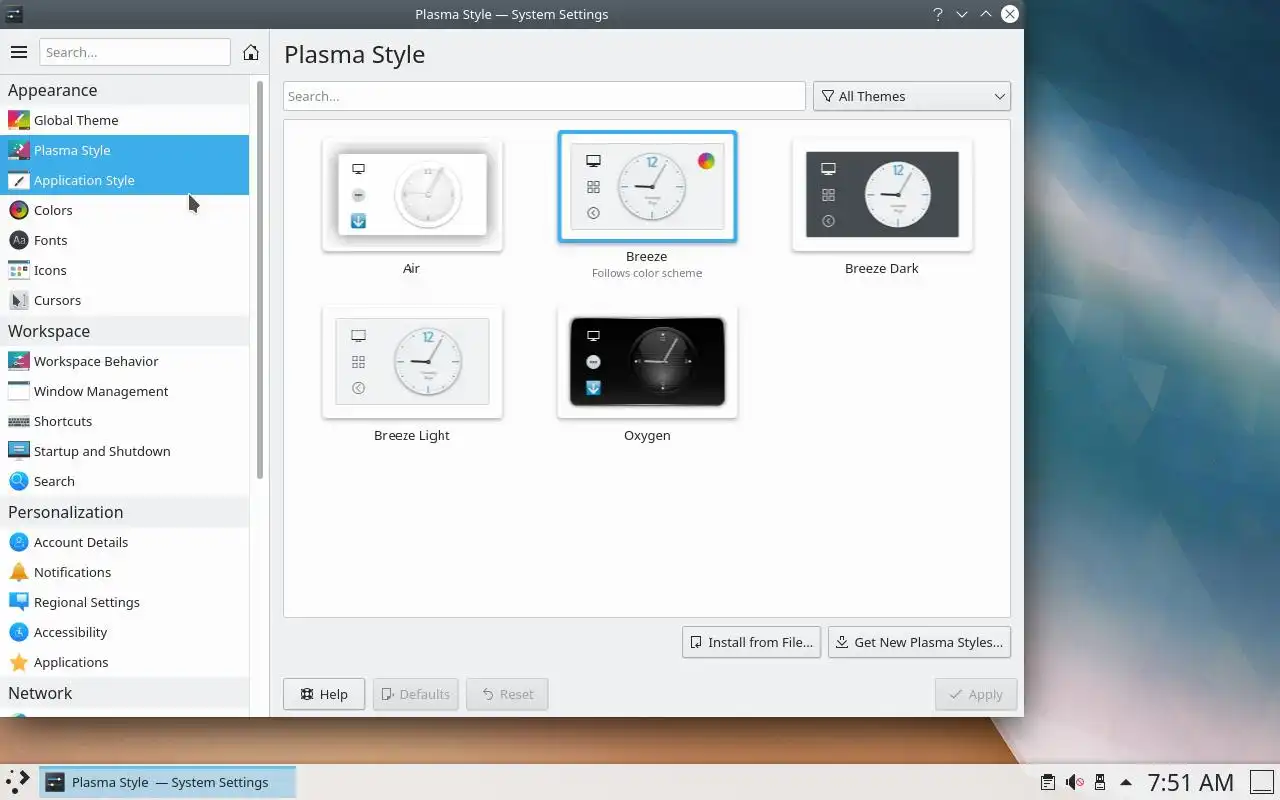The image size is (1280, 800).
Task: Click the Notifications bell icon
Action: pyautogui.click(x=18, y=572)
